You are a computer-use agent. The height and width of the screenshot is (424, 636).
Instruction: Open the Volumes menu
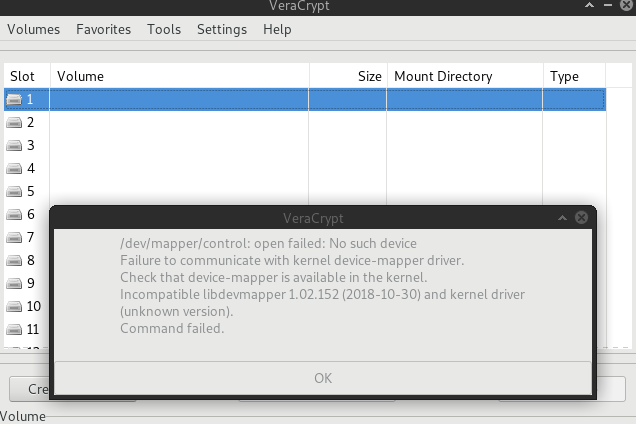click(33, 29)
